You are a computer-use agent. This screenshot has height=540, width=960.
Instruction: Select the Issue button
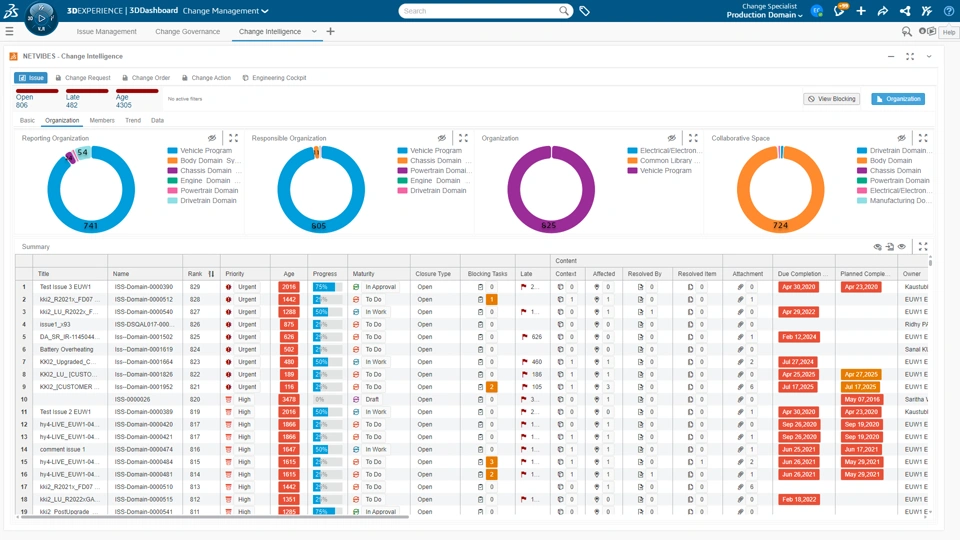coord(31,78)
